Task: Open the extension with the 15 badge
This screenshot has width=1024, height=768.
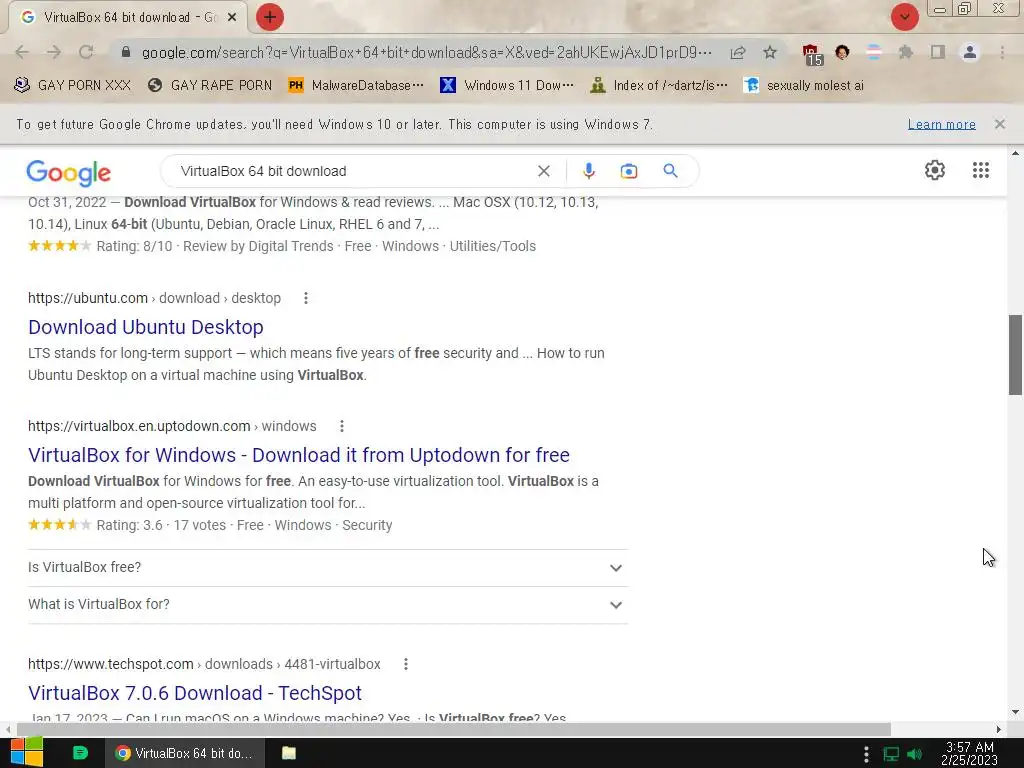Action: (x=812, y=54)
